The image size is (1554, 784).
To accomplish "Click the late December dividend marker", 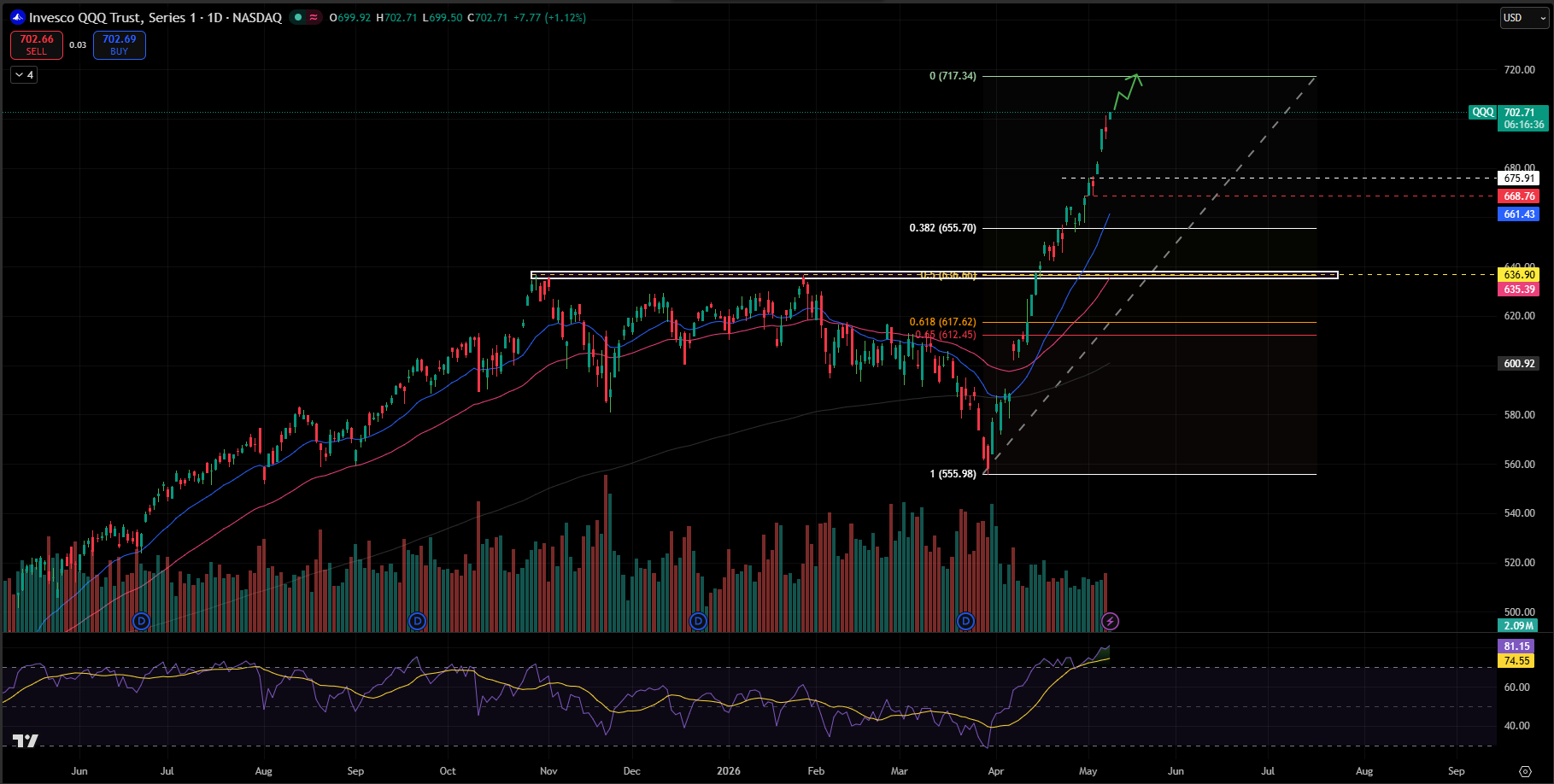I will point(698,621).
